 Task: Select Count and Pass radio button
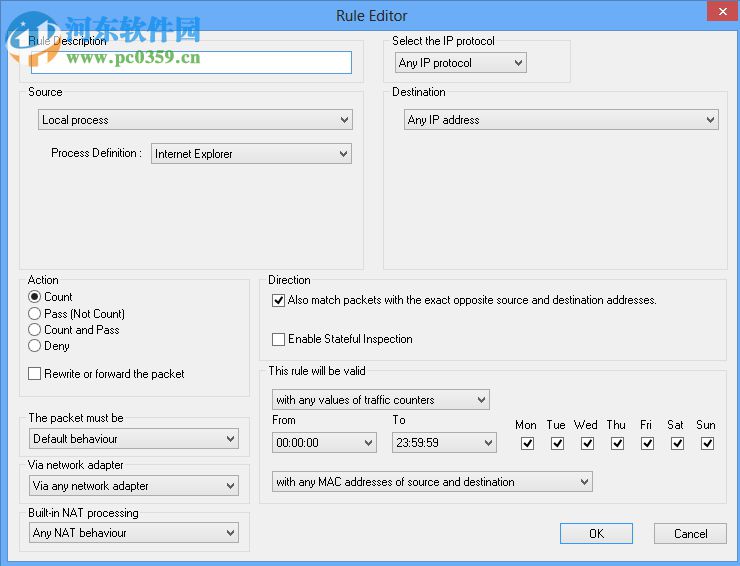coord(34,329)
